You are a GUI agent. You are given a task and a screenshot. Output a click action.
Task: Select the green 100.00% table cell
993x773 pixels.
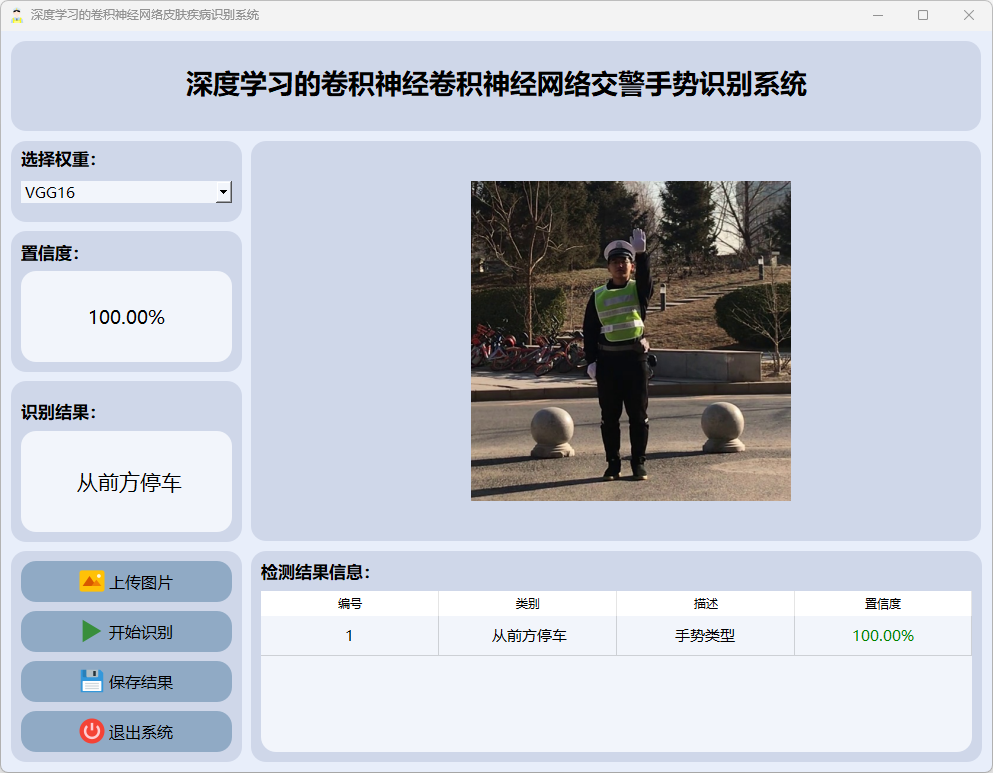point(883,636)
